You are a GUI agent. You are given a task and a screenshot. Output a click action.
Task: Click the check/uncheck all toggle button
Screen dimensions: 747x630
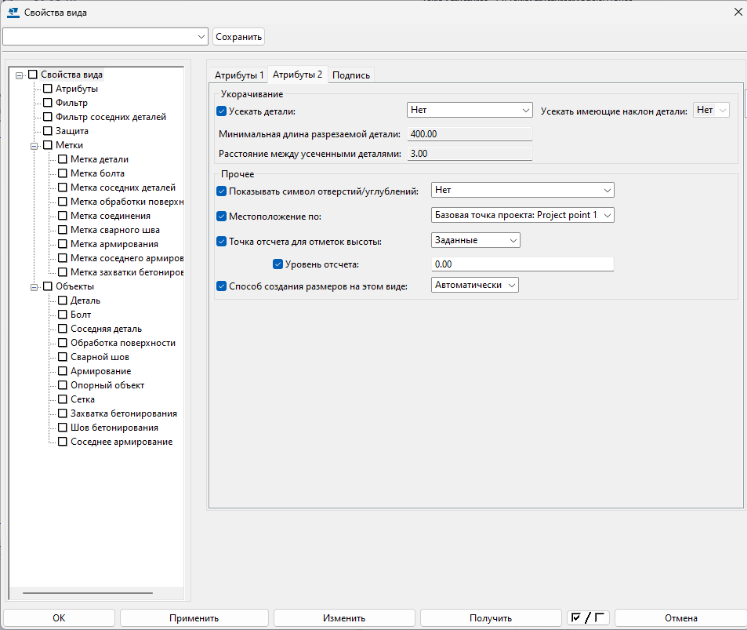pos(588,618)
